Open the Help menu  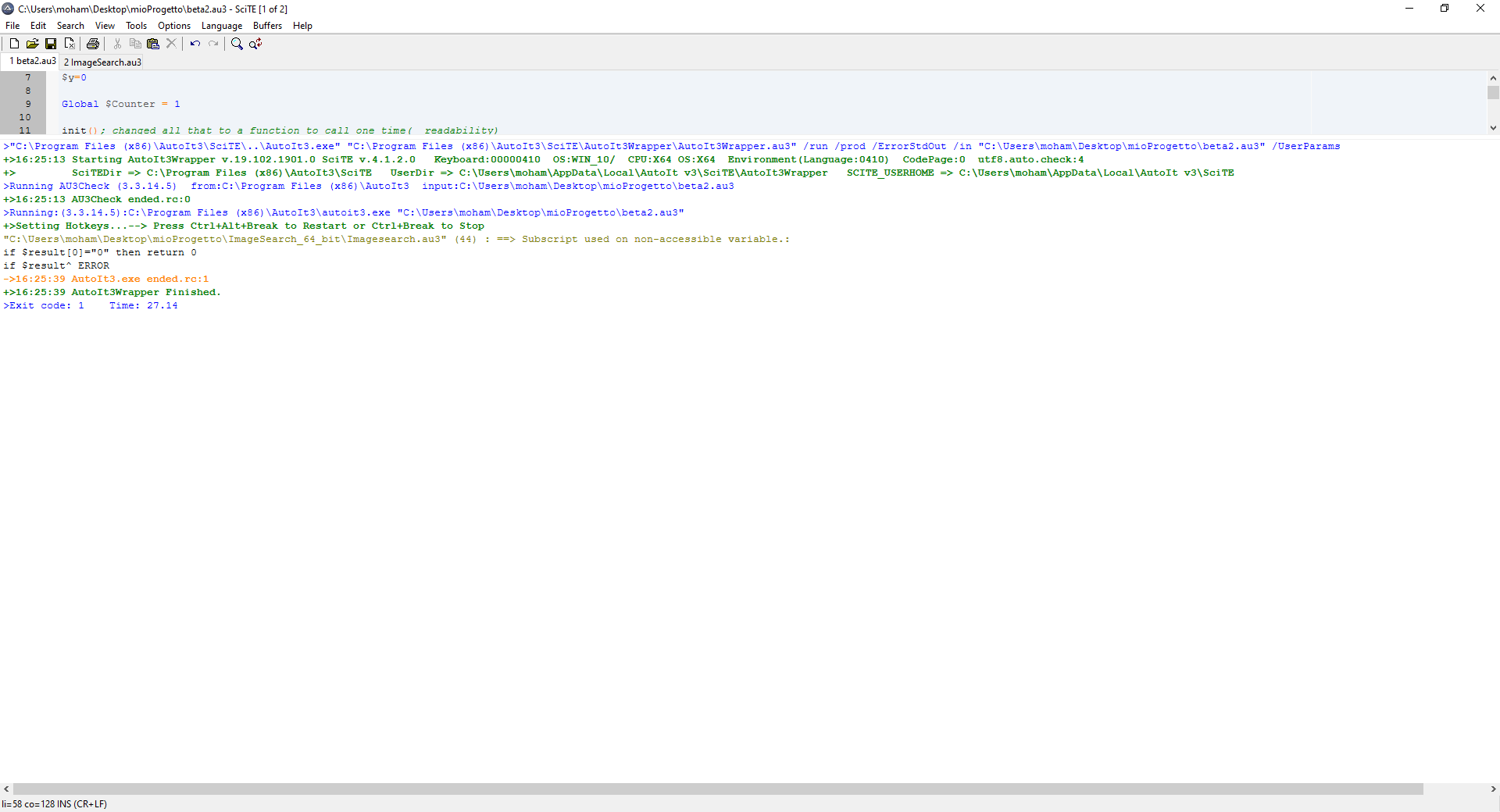pos(302,26)
